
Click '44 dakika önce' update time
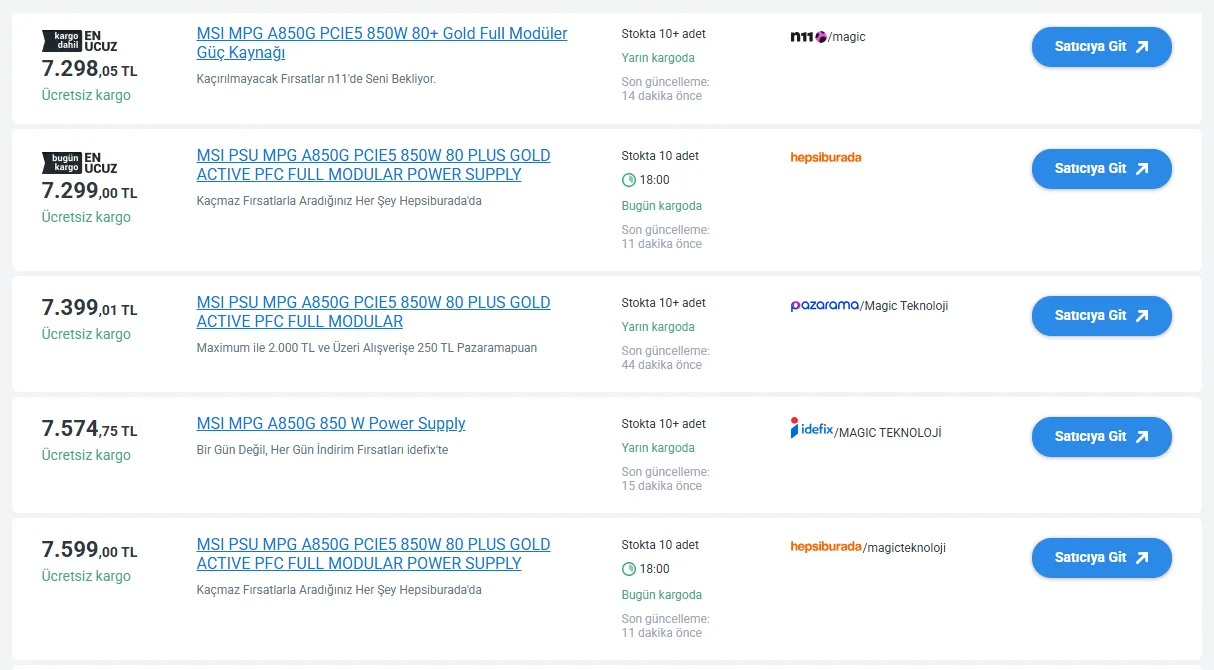(662, 365)
